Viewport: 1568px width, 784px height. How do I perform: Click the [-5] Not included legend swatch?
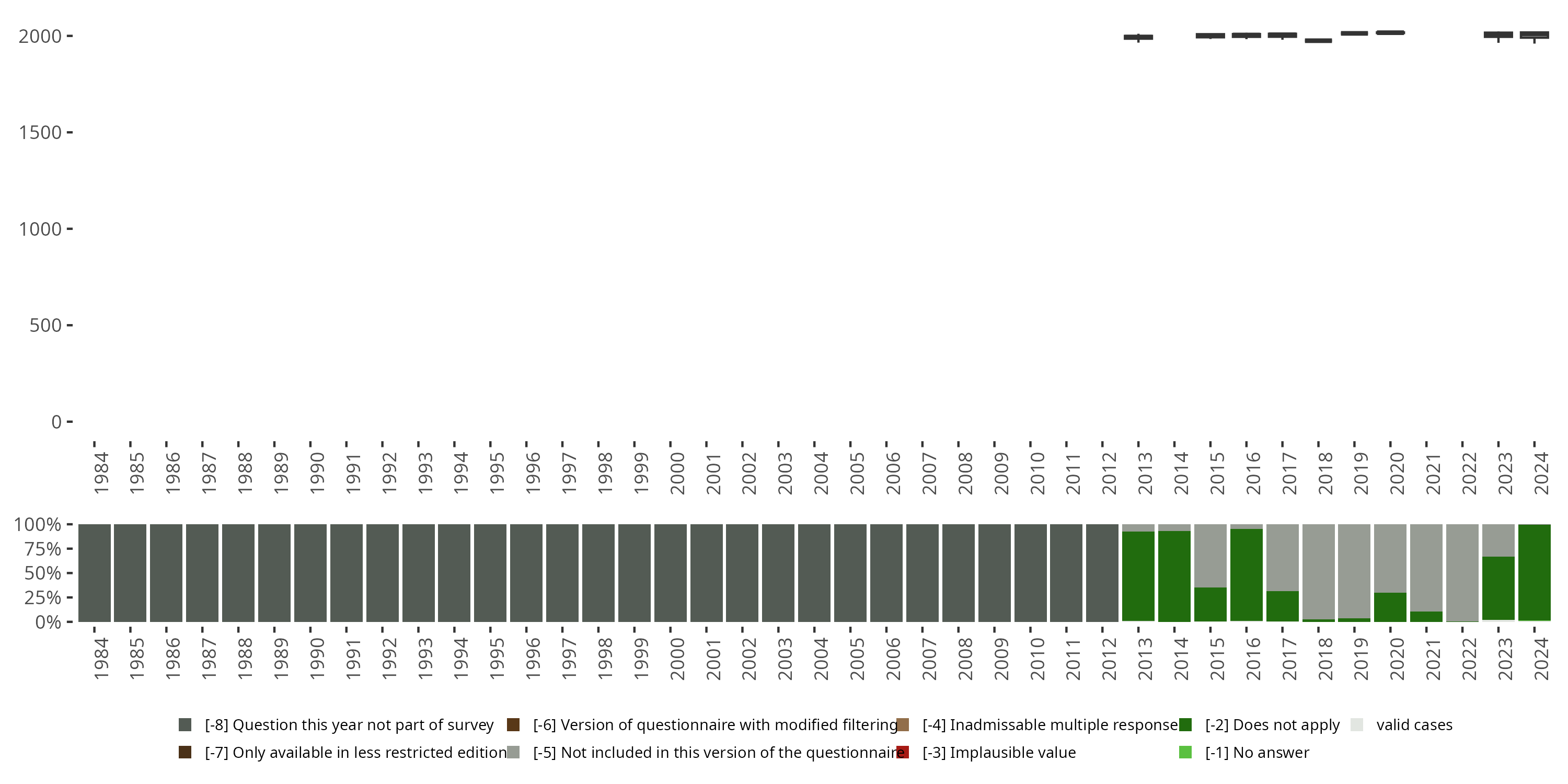click(513, 752)
